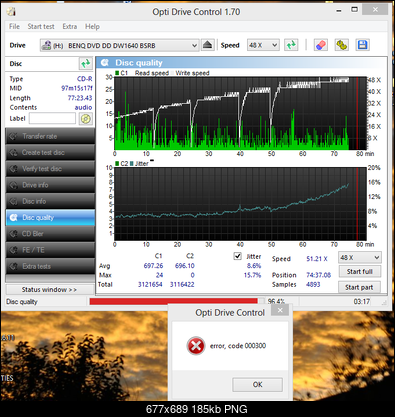The image size is (395, 417).
Task: Click the error, code 000300 message
Action: (238, 346)
